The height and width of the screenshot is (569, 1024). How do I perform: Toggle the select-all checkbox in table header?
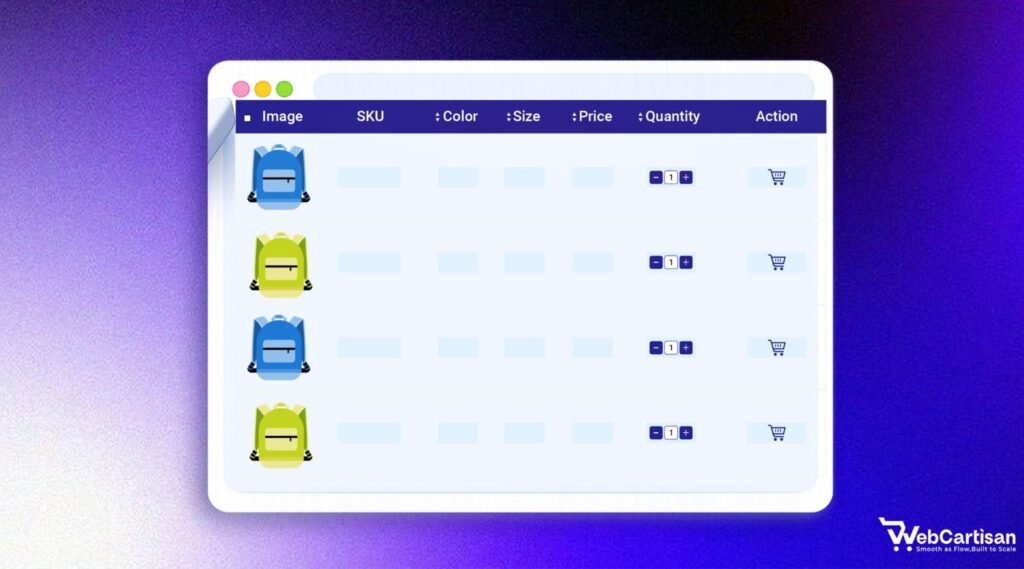(x=248, y=118)
